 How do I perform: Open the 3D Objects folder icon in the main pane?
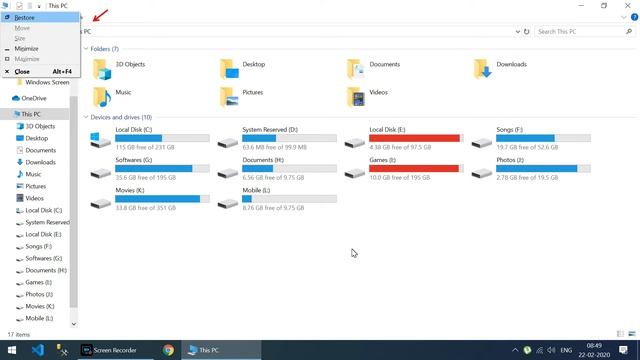coord(102,69)
